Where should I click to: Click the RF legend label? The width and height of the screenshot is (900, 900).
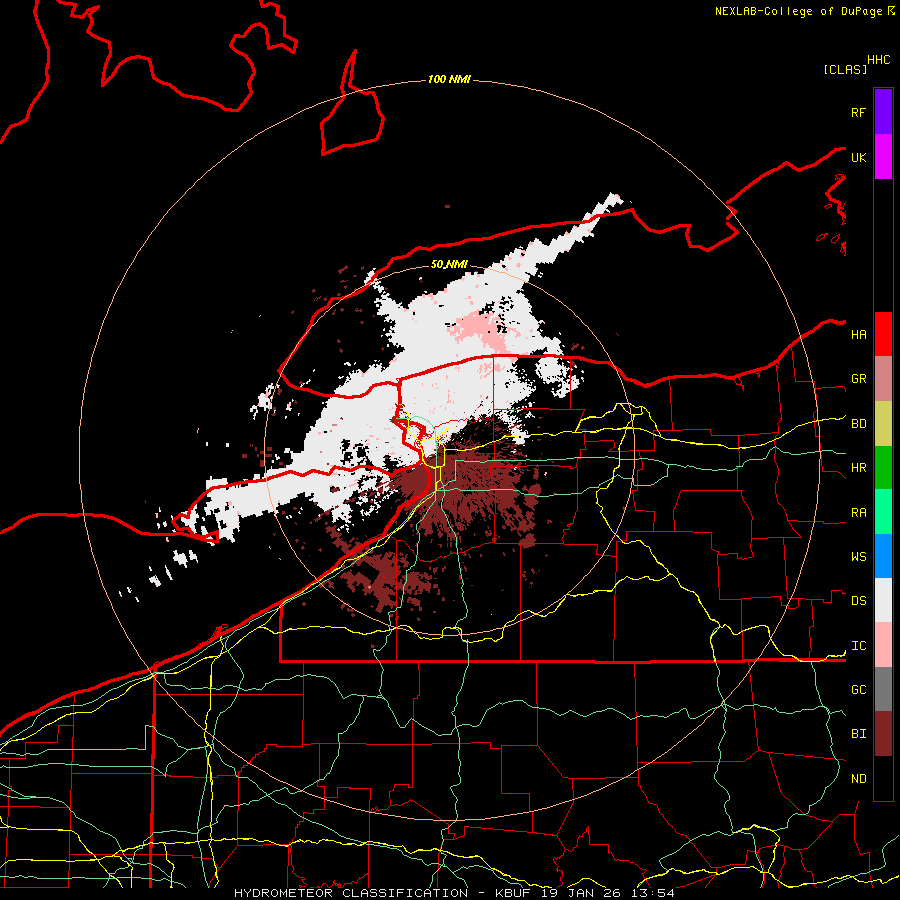(858, 112)
